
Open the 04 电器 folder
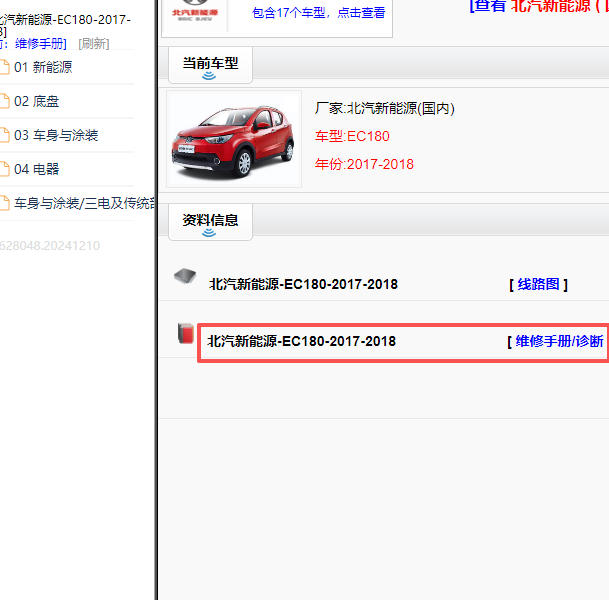37,169
